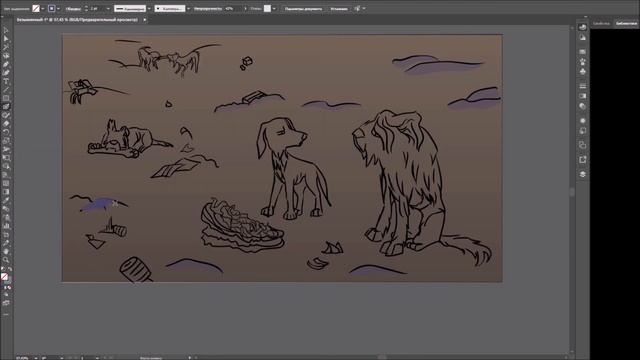Click the stroke weight value field
640x360 pixels.
(97, 9)
